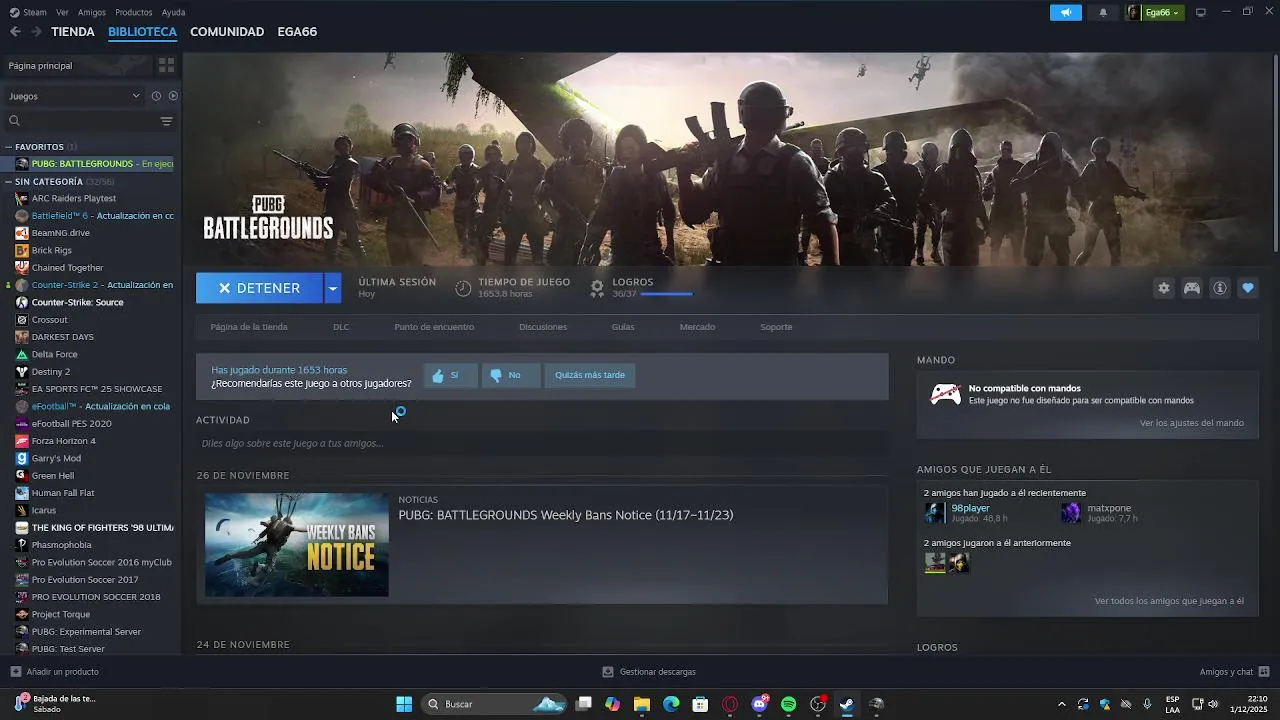
Task: Open the Ayuda menu
Action: 173,12
